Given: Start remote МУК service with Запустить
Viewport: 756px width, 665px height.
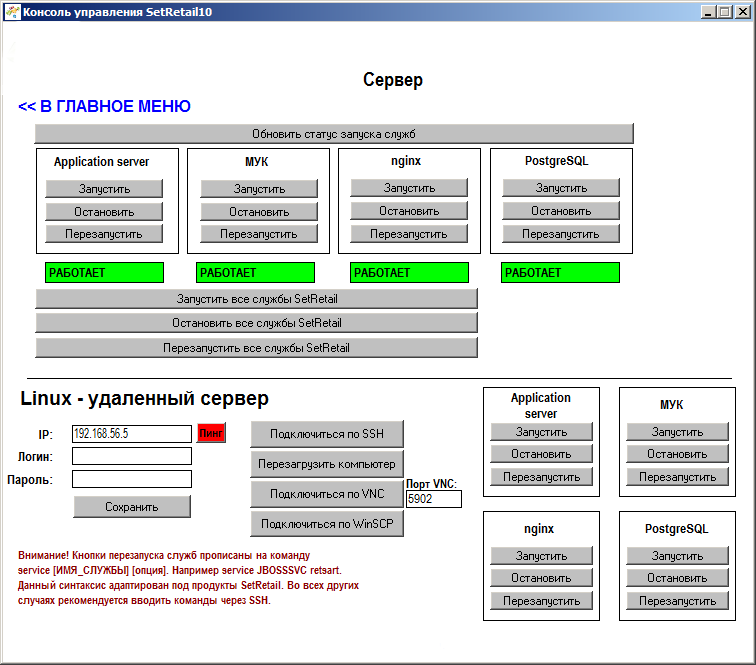Looking at the screenshot, I should [x=677, y=432].
